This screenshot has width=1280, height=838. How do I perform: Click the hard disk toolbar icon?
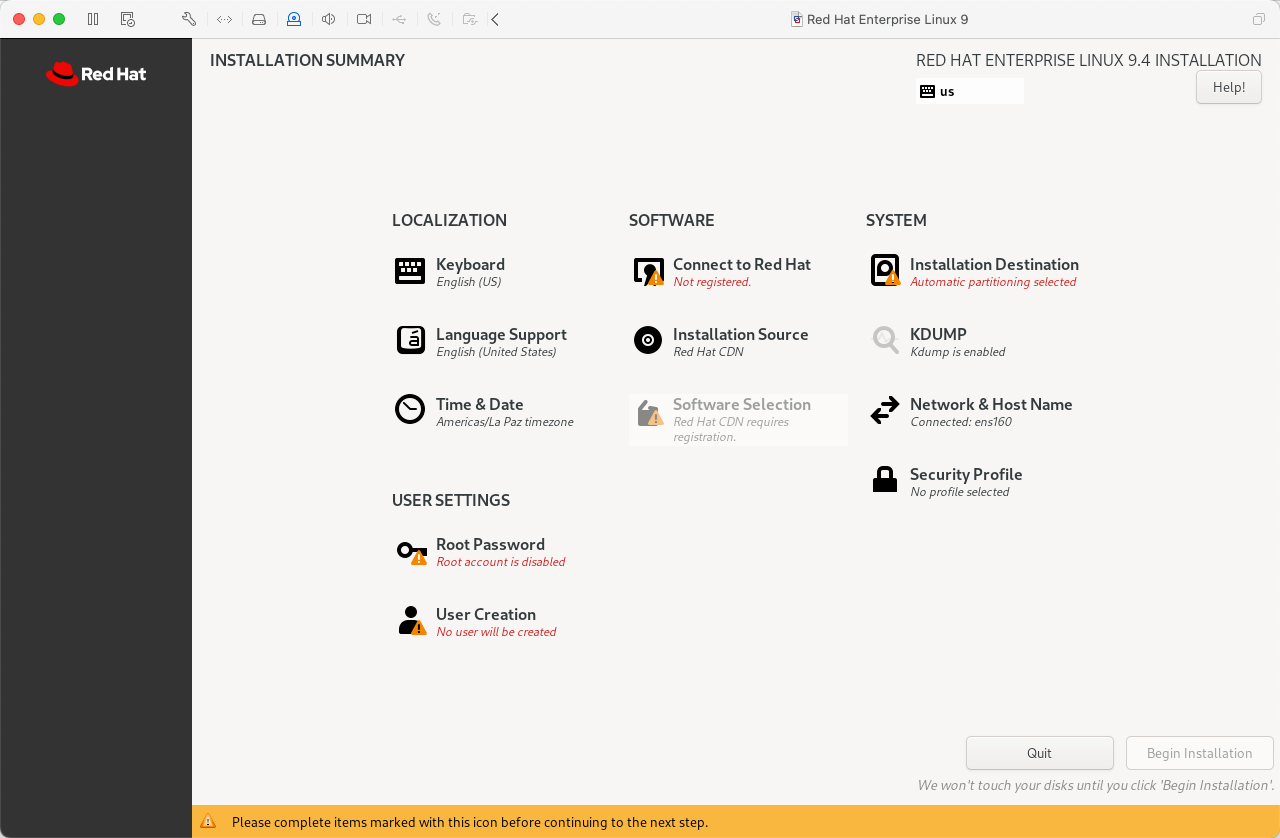259,19
